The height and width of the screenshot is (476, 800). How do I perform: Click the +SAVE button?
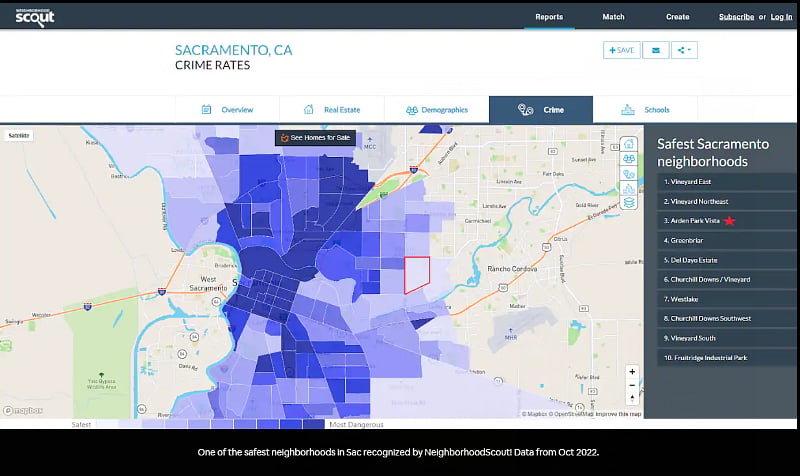(621, 50)
